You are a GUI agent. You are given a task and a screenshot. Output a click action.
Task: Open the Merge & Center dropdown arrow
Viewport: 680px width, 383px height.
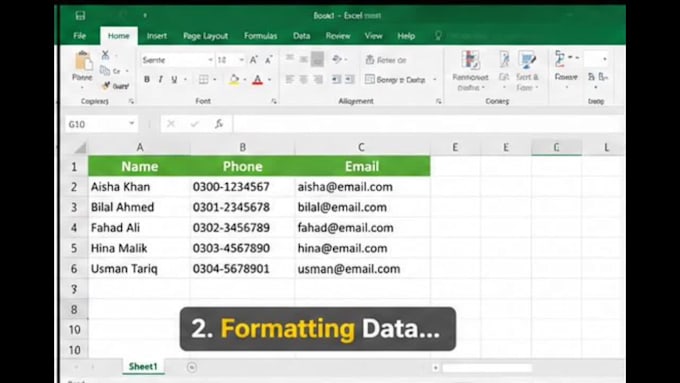435,79
